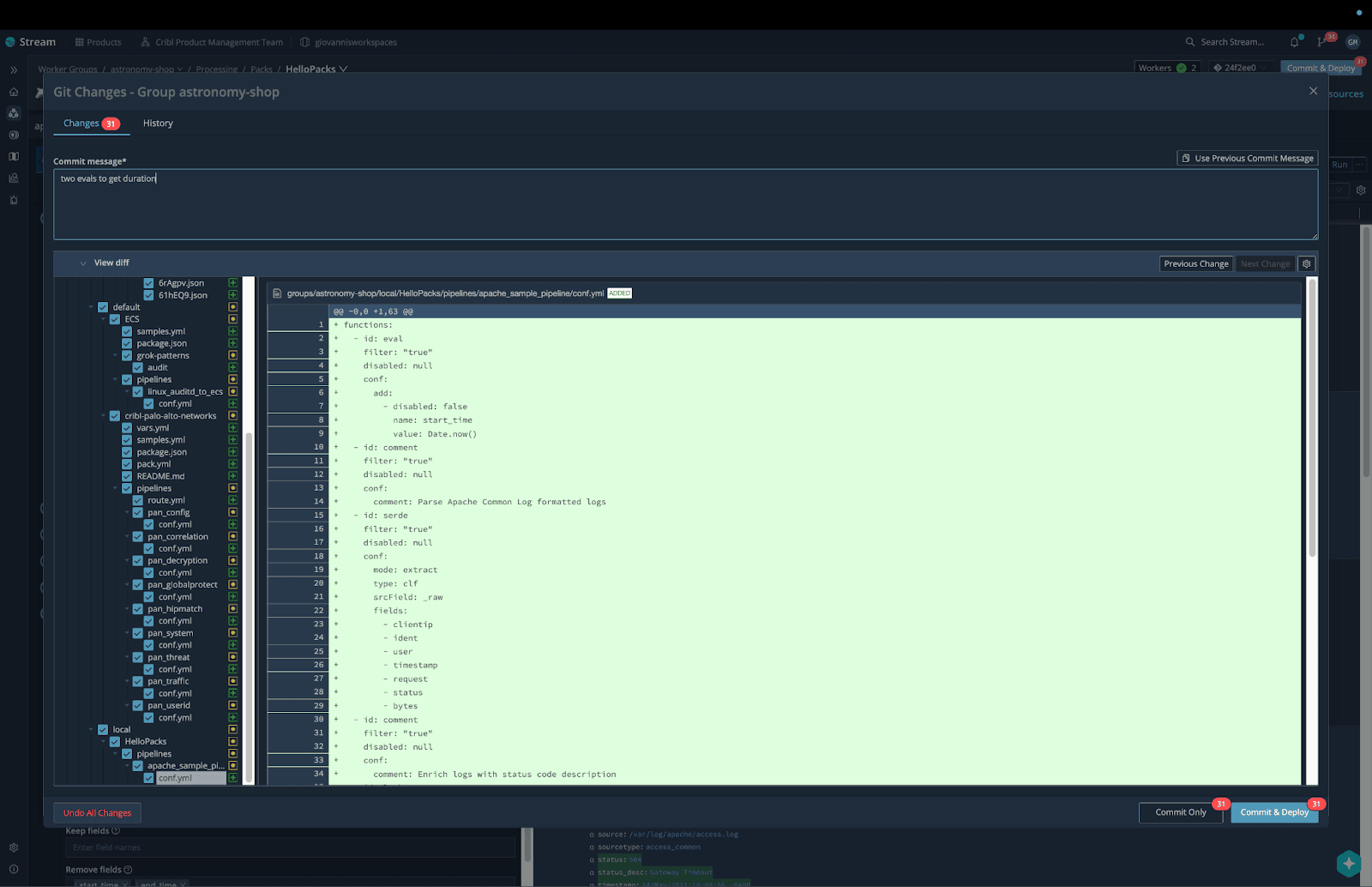
Task: Click the plus icon next to route.yml
Action: pyautogui.click(x=232, y=500)
